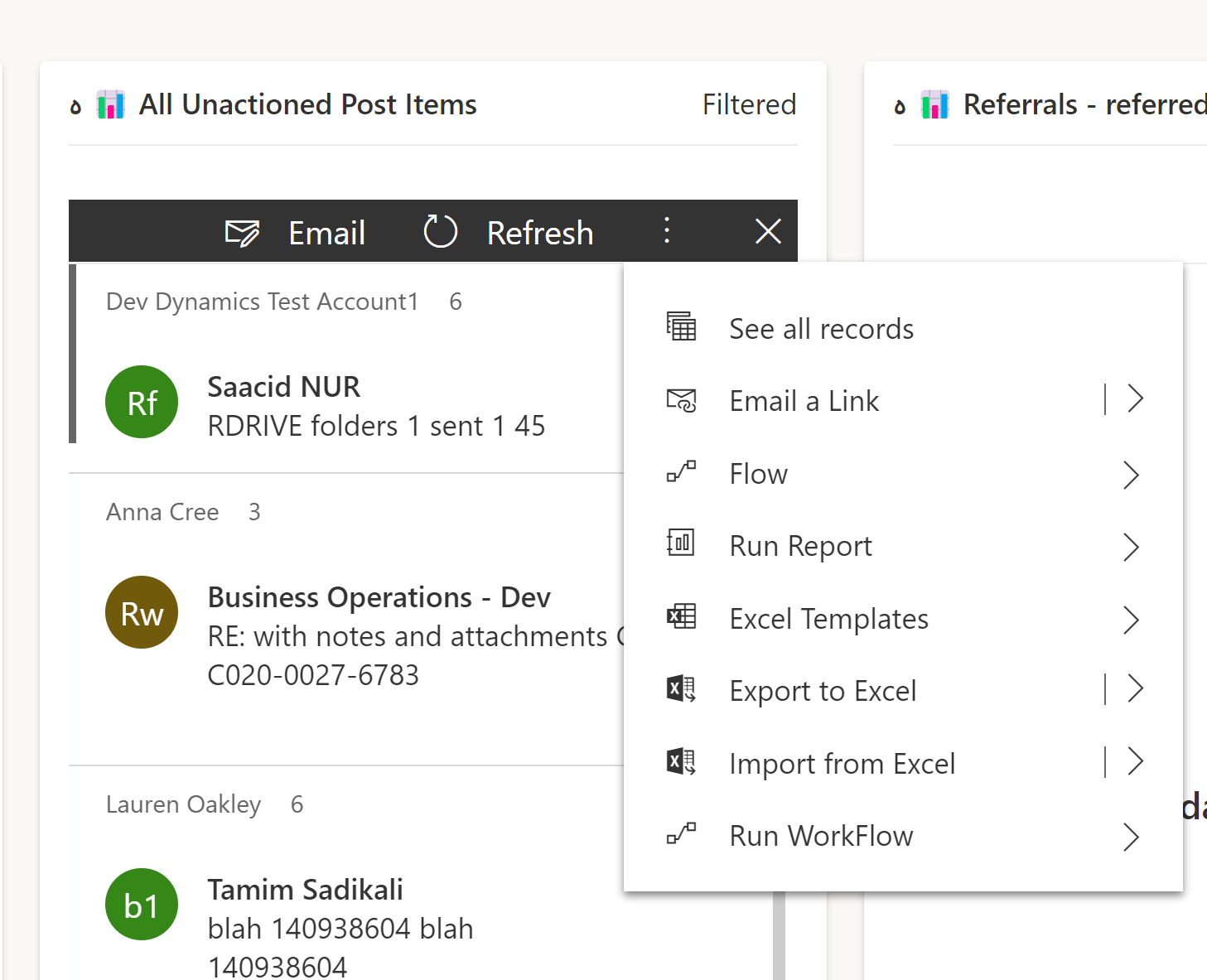Viewport: 1207px width, 980px height.
Task: Click the Email envelope icon in the command bar
Action: [x=243, y=233]
